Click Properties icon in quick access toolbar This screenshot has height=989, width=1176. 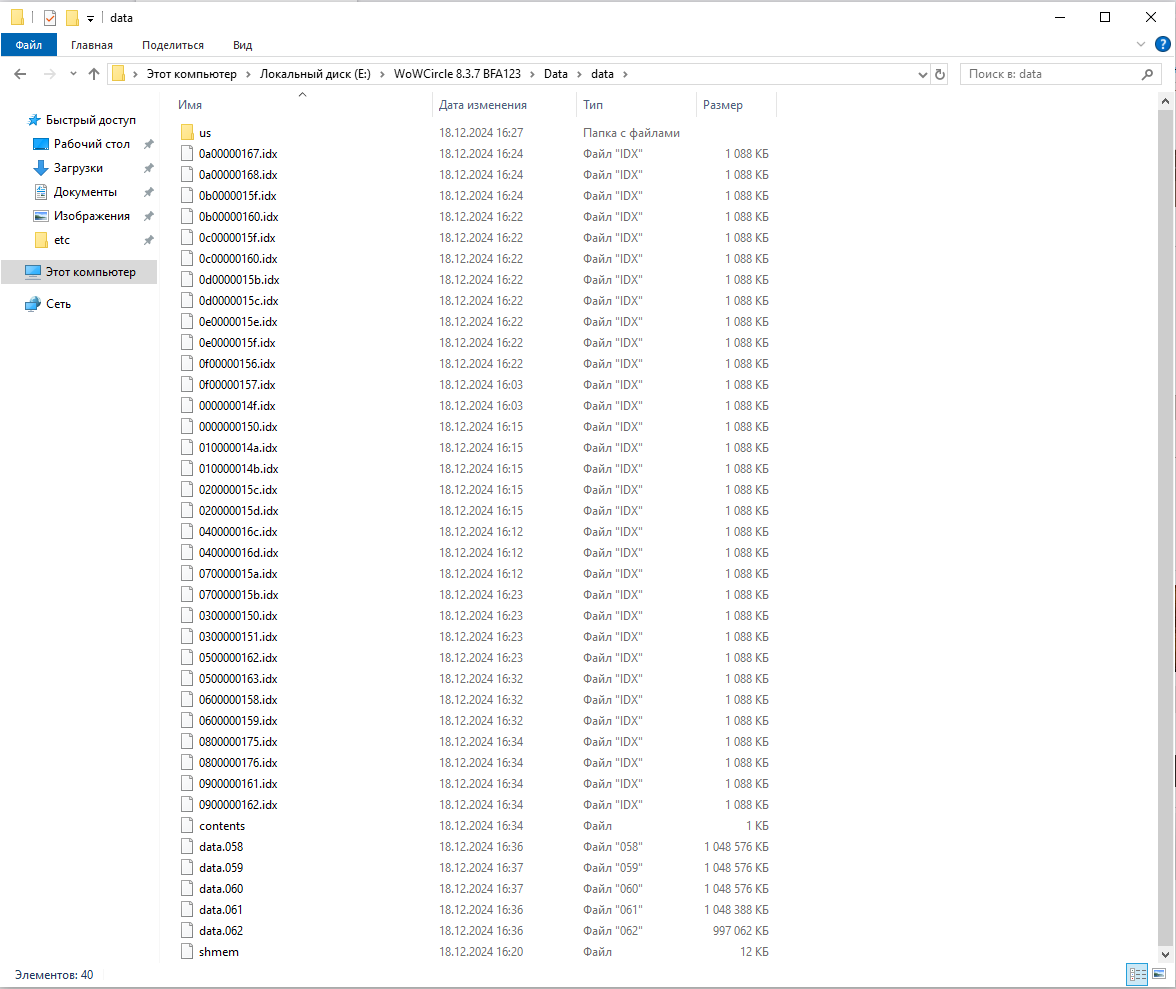click(x=50, y=18)
